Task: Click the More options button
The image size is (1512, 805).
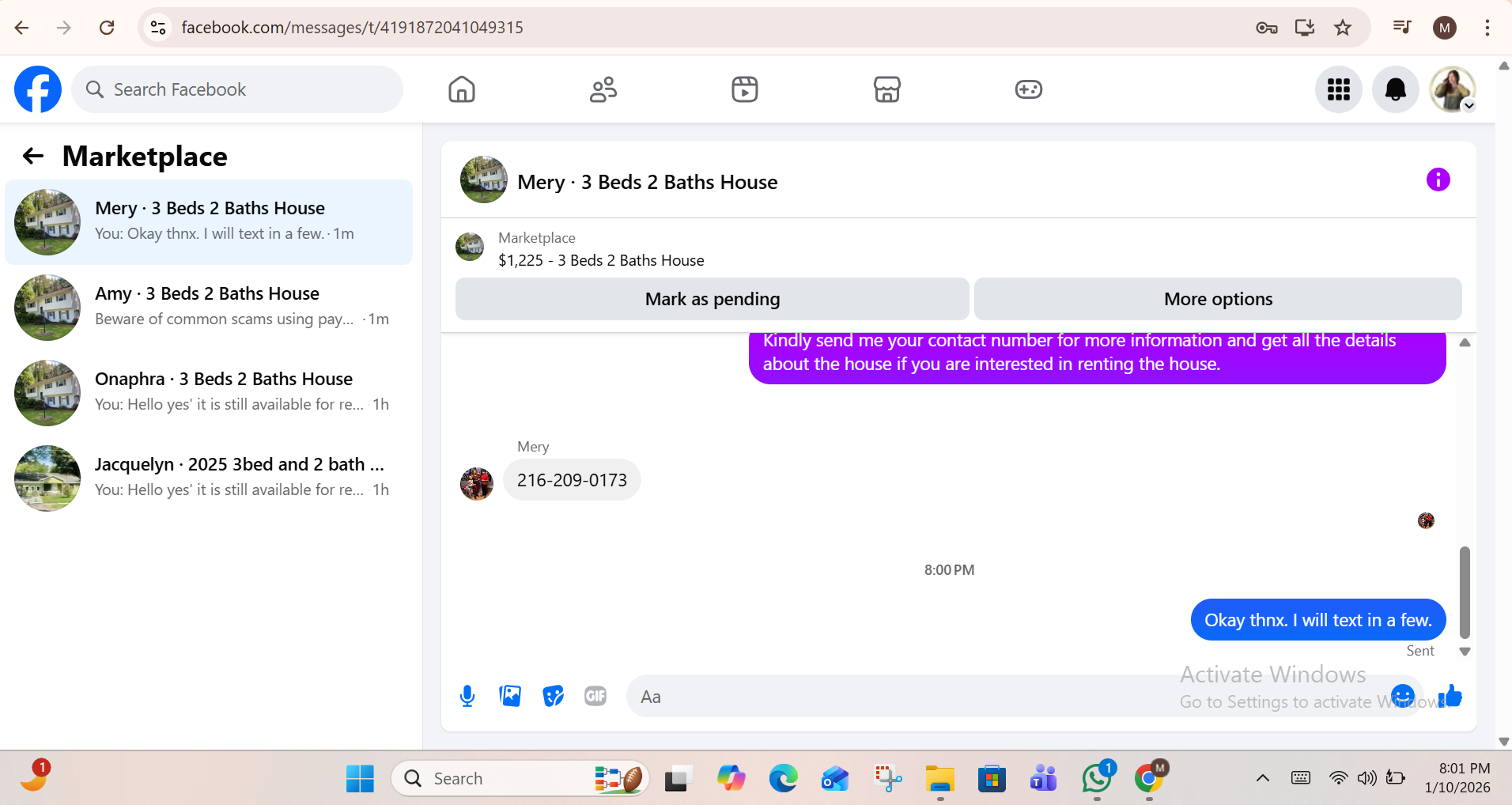Action: [1218, 299]
